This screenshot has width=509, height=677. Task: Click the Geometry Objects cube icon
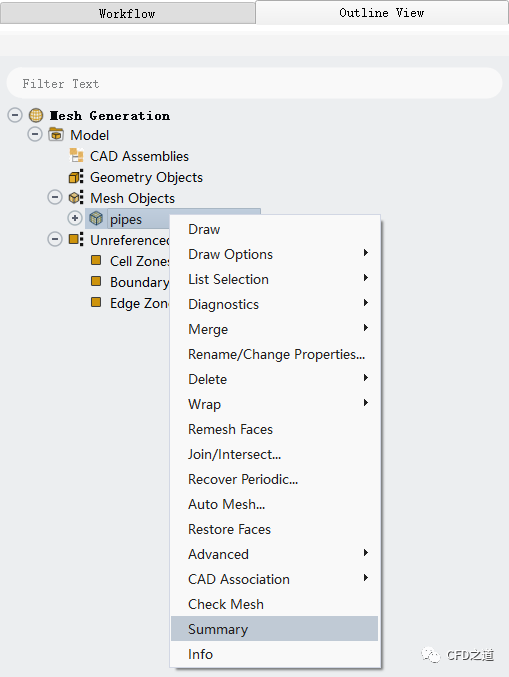click(76, 177)
